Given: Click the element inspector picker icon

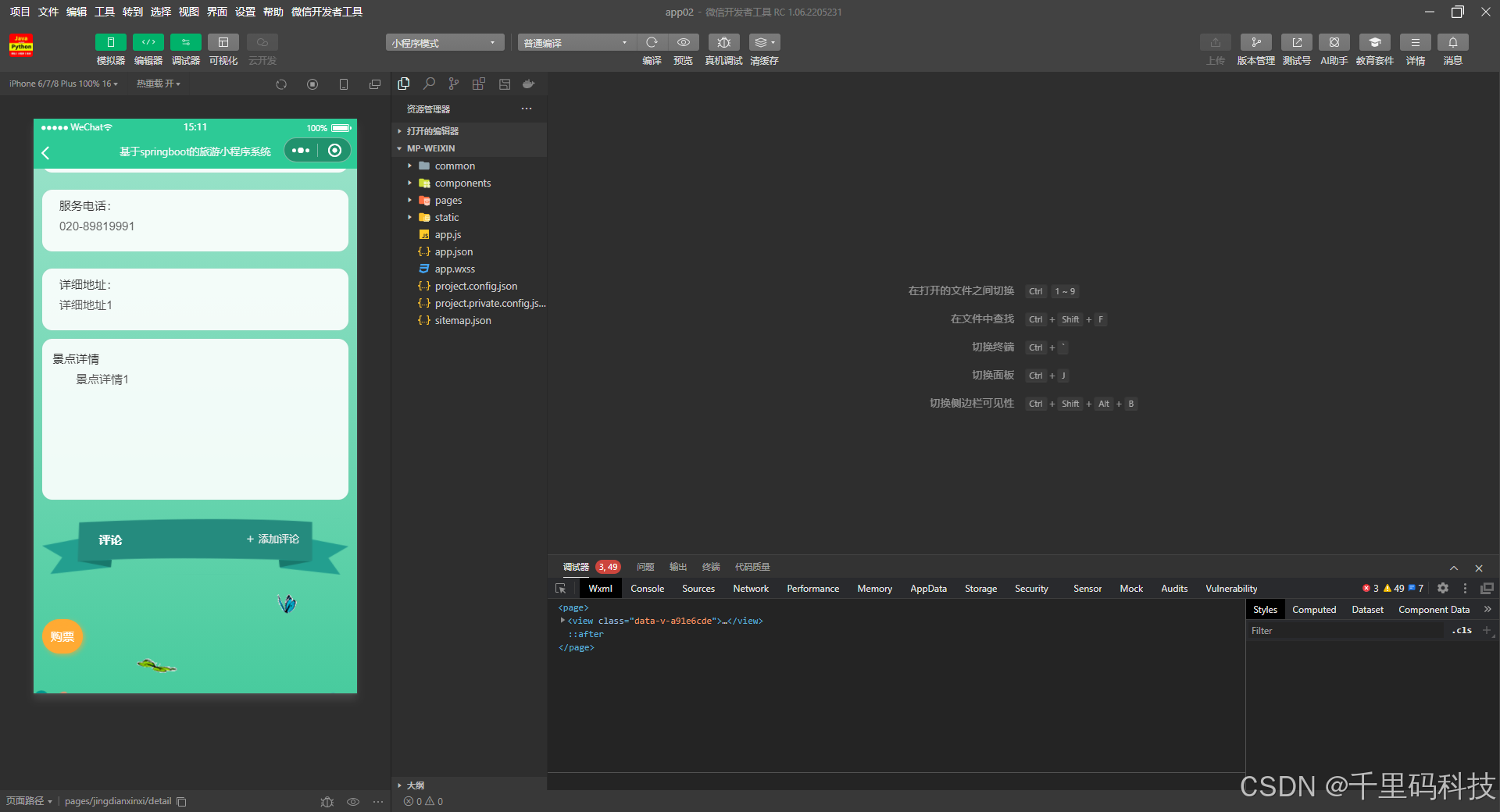Looking at the screenshot, I should (x=560, y=589).
